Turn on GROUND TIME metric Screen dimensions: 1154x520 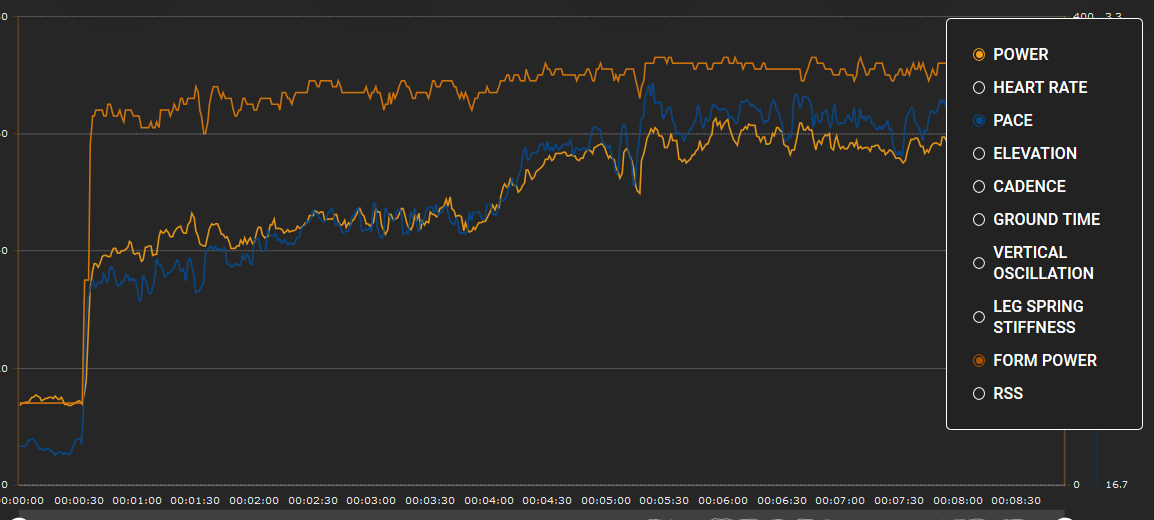click(x=979, y=220)
